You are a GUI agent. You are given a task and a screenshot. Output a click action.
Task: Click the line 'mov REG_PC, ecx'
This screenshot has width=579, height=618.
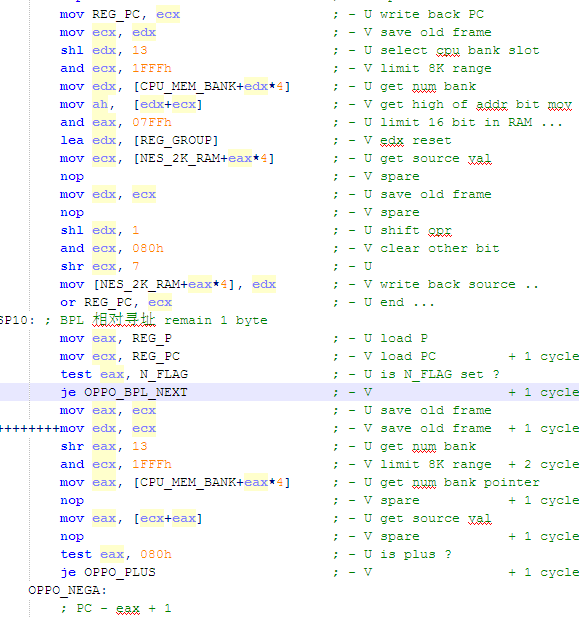(x=120, y=15)
